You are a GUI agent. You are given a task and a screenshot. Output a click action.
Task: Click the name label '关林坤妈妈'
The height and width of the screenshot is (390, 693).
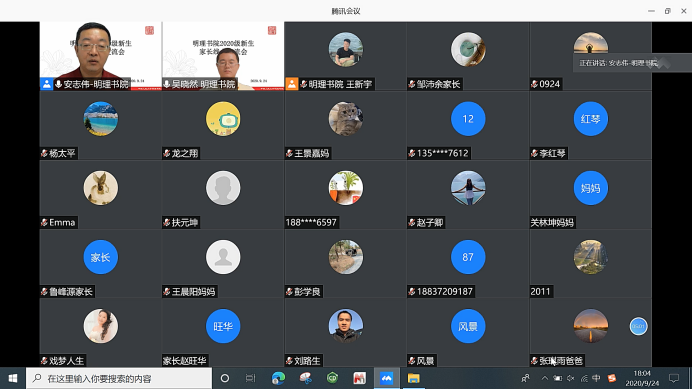coord(552,222)
